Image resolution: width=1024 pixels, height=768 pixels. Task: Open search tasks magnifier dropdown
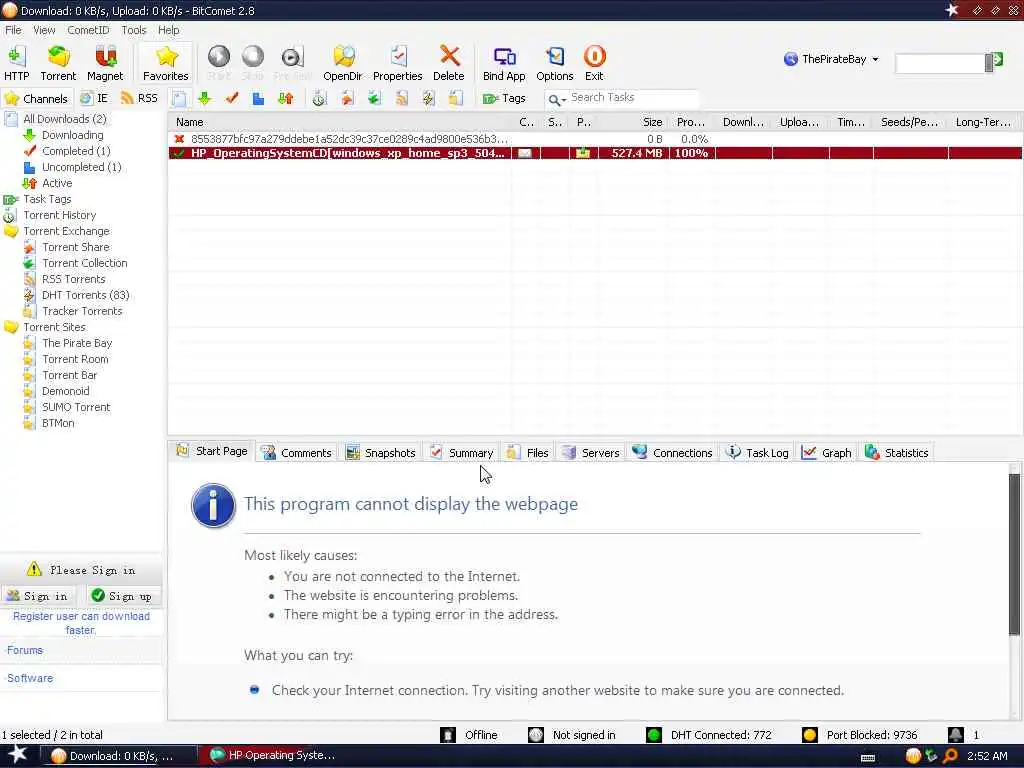click(556, 99)
